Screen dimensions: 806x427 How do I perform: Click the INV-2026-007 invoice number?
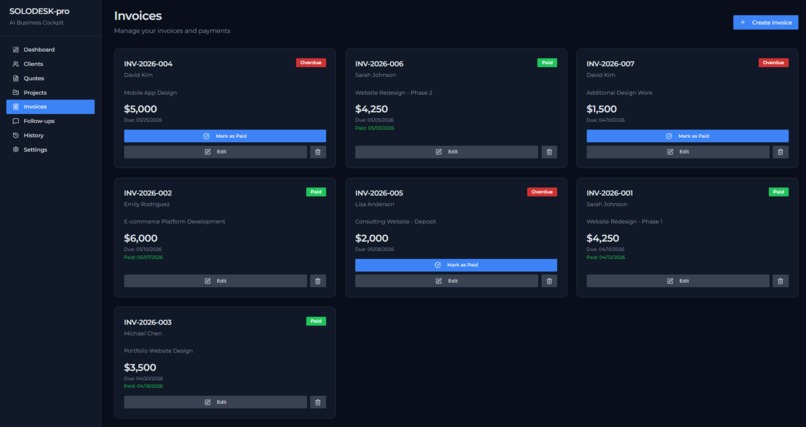point(611,64)
